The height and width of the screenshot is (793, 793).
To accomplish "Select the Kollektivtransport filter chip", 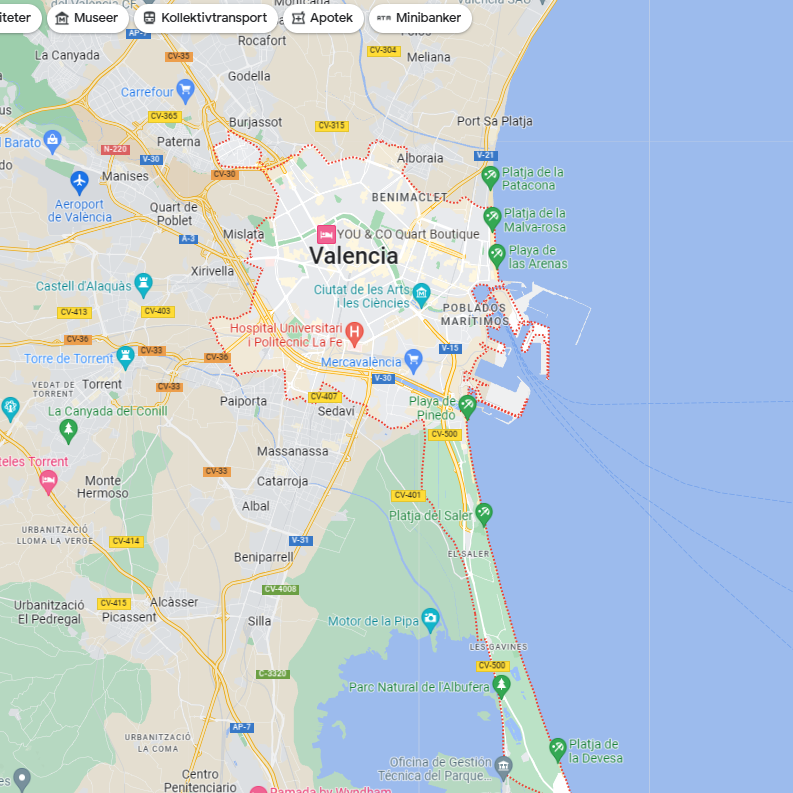I will (205, 18).
